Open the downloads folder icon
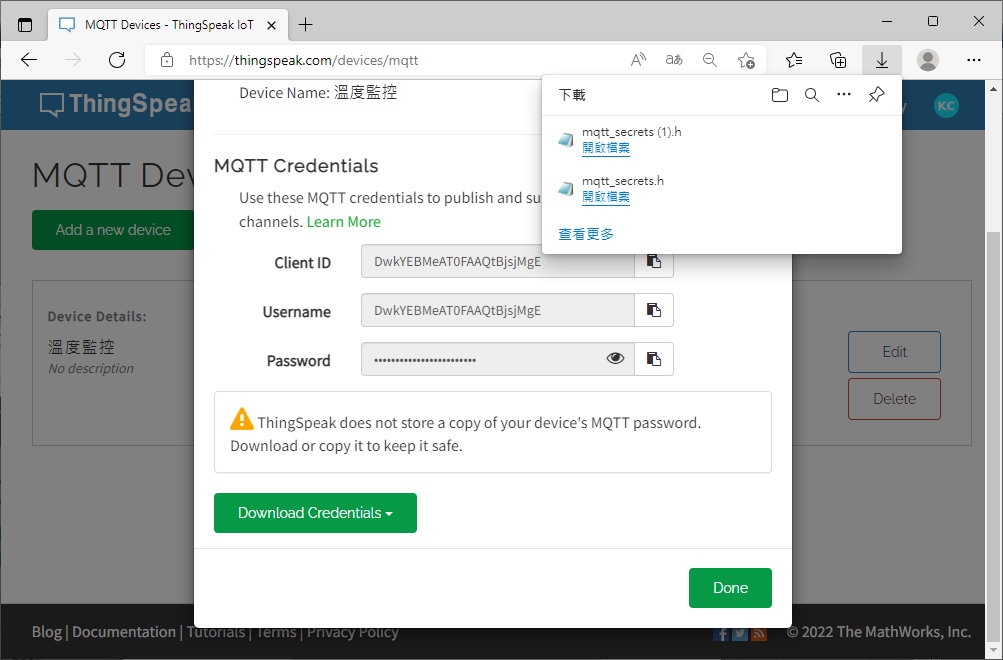Viewport: 1003px width, 660px height. [779, 95]
